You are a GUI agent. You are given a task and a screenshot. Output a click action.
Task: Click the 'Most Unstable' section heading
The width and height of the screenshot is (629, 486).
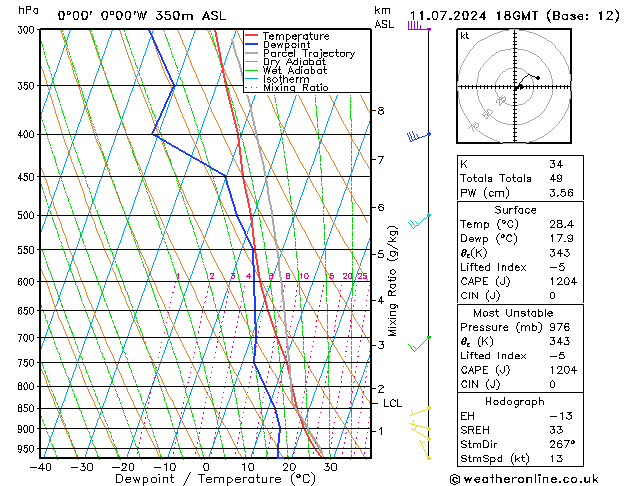[x=513, y=313]
